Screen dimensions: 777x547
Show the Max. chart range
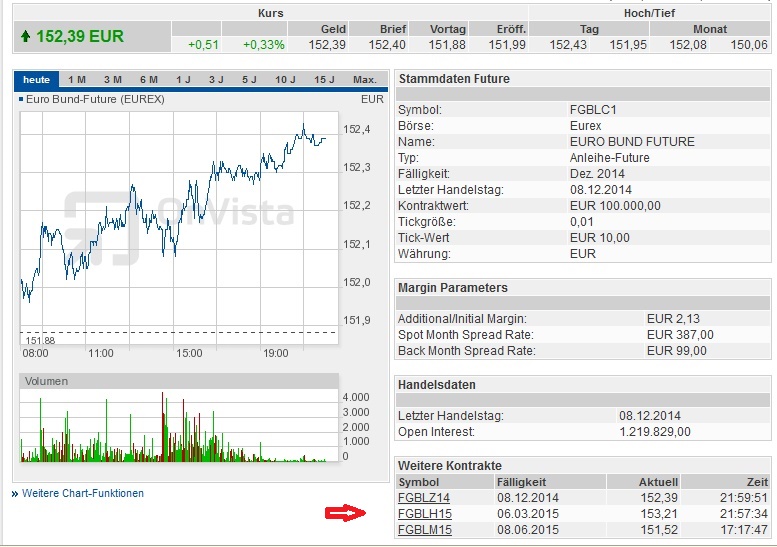(x=364, y=80)
